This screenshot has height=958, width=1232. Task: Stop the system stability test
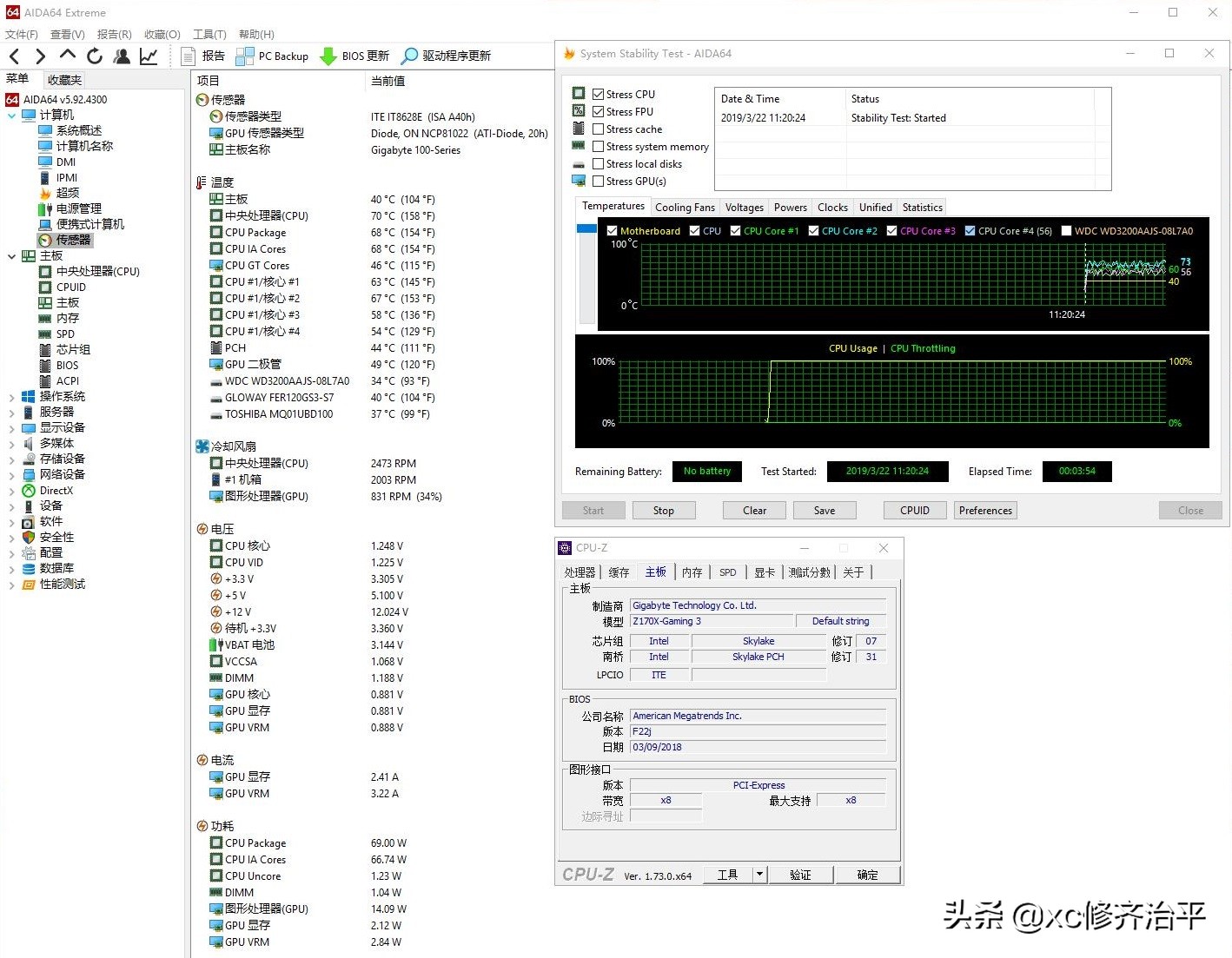coord(664,511)
